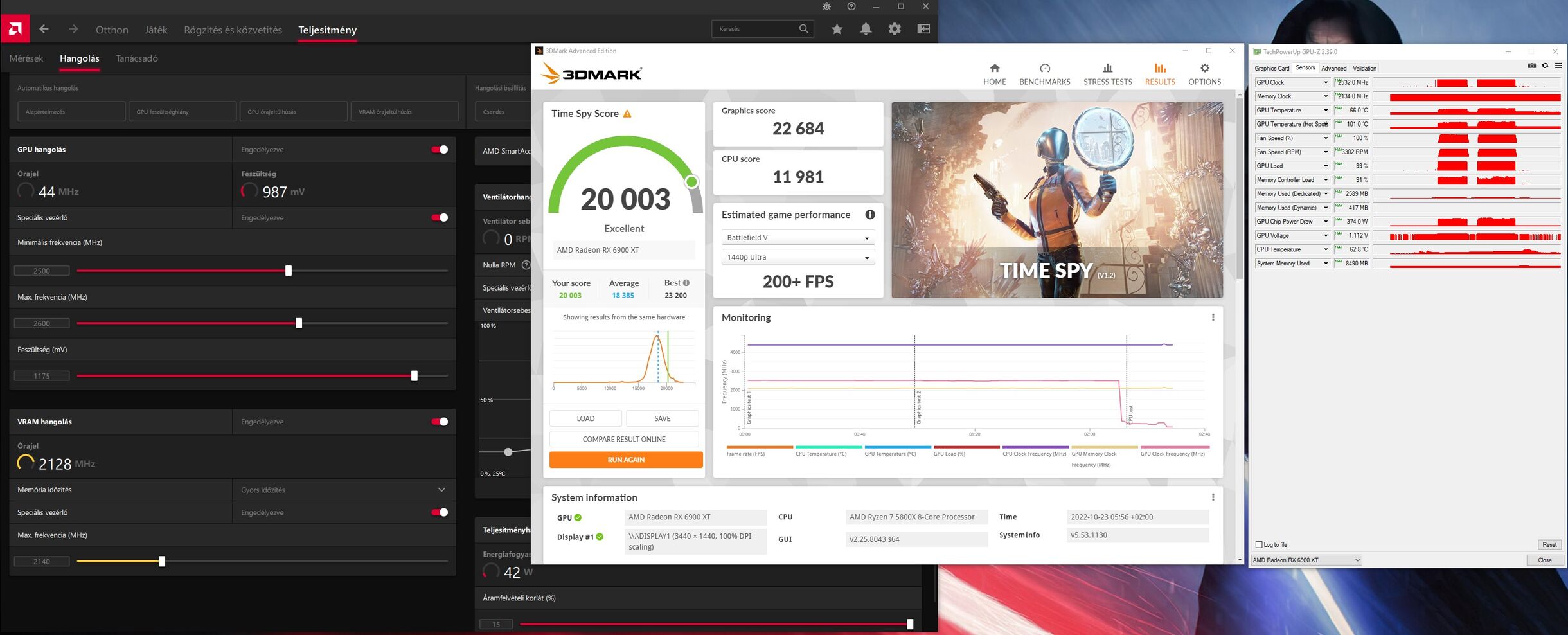This screenshot has height=635, width=1568.
Task: Switch to the Mérések sub-tab
Action: pos(26,58)
